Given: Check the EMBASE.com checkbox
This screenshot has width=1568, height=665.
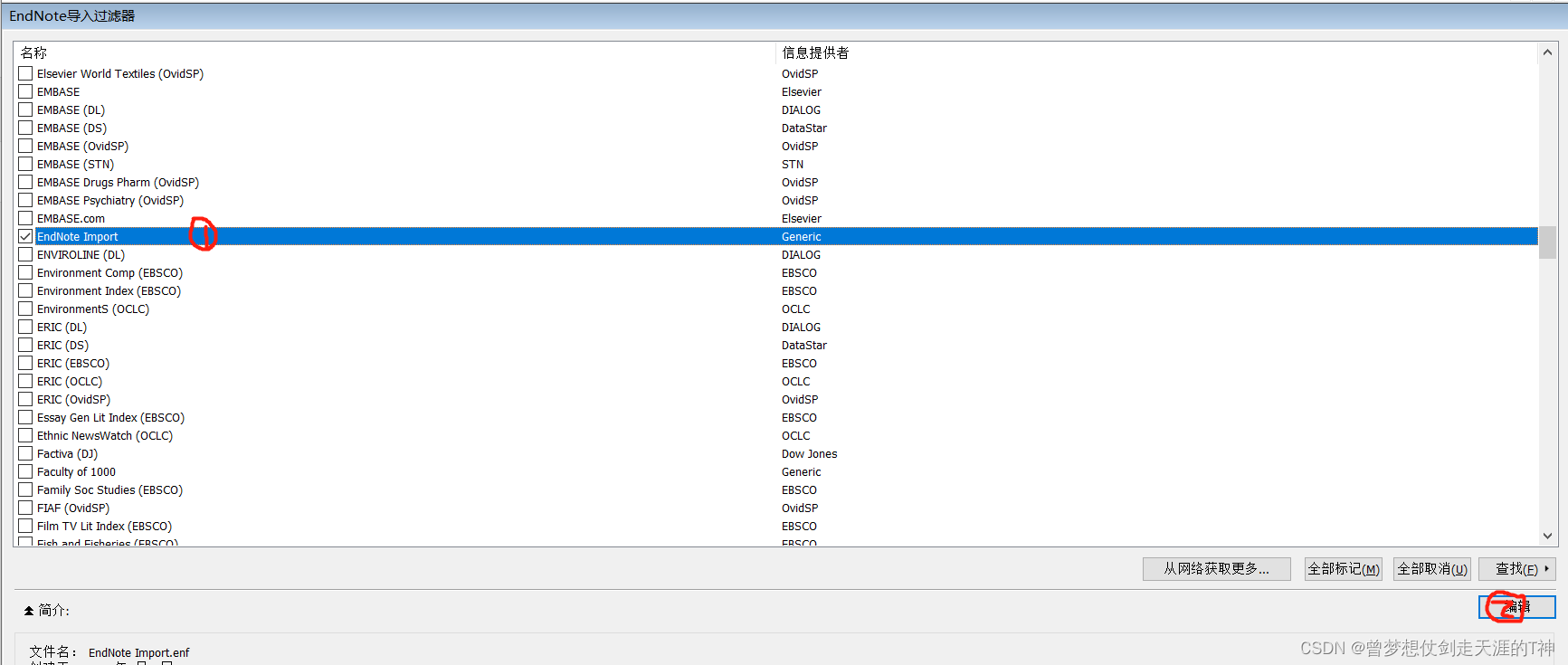Looking at the screenshot, I should (x=25, y=218).
